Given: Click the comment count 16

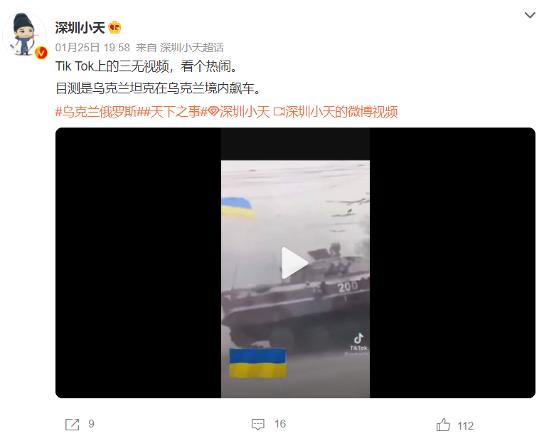Looking at the screenshot, I should tap(280, 424).
